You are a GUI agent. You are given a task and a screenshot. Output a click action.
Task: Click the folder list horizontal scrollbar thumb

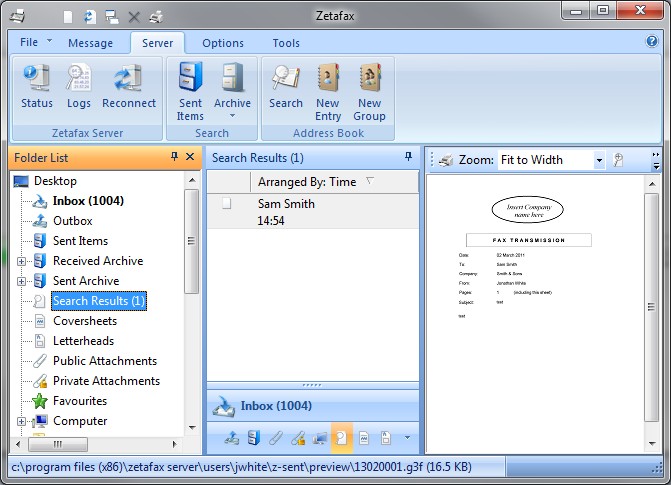pos(58,444)
